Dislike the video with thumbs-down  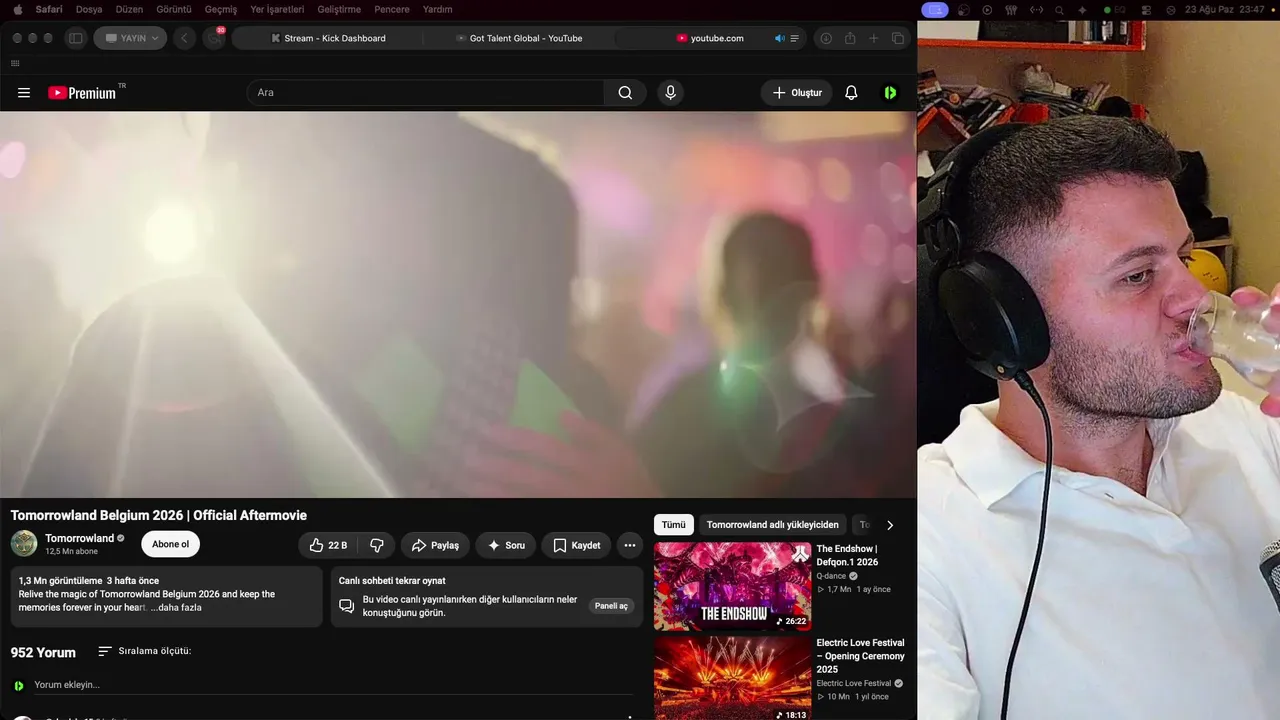(377, 545)
